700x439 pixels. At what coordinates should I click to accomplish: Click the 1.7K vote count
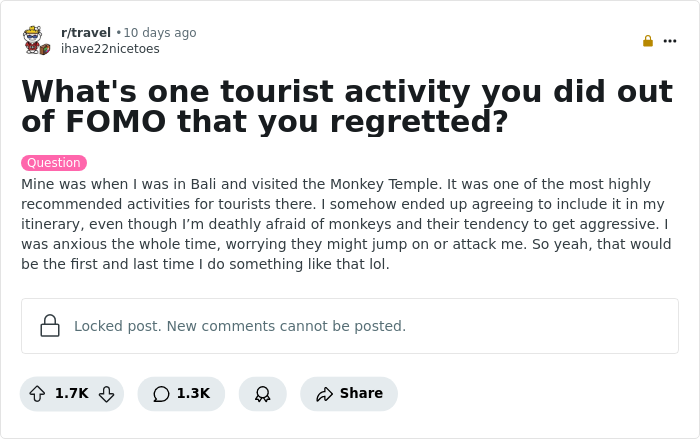click(72, 394)
